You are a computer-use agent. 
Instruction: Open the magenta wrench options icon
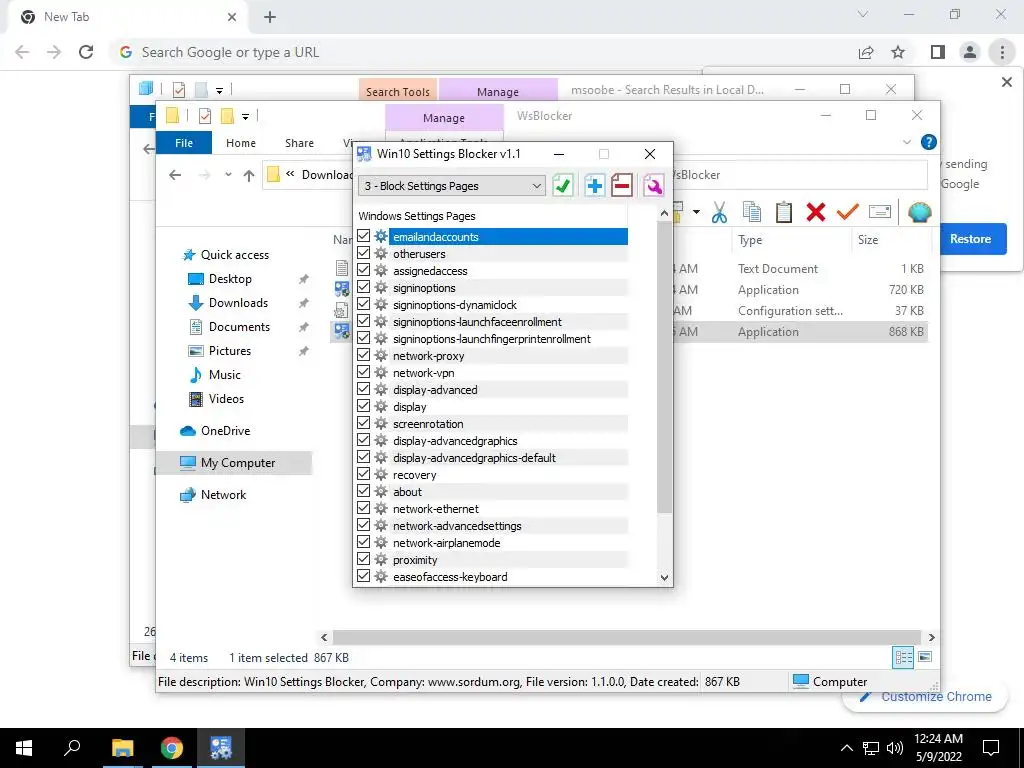pos(653,185)
